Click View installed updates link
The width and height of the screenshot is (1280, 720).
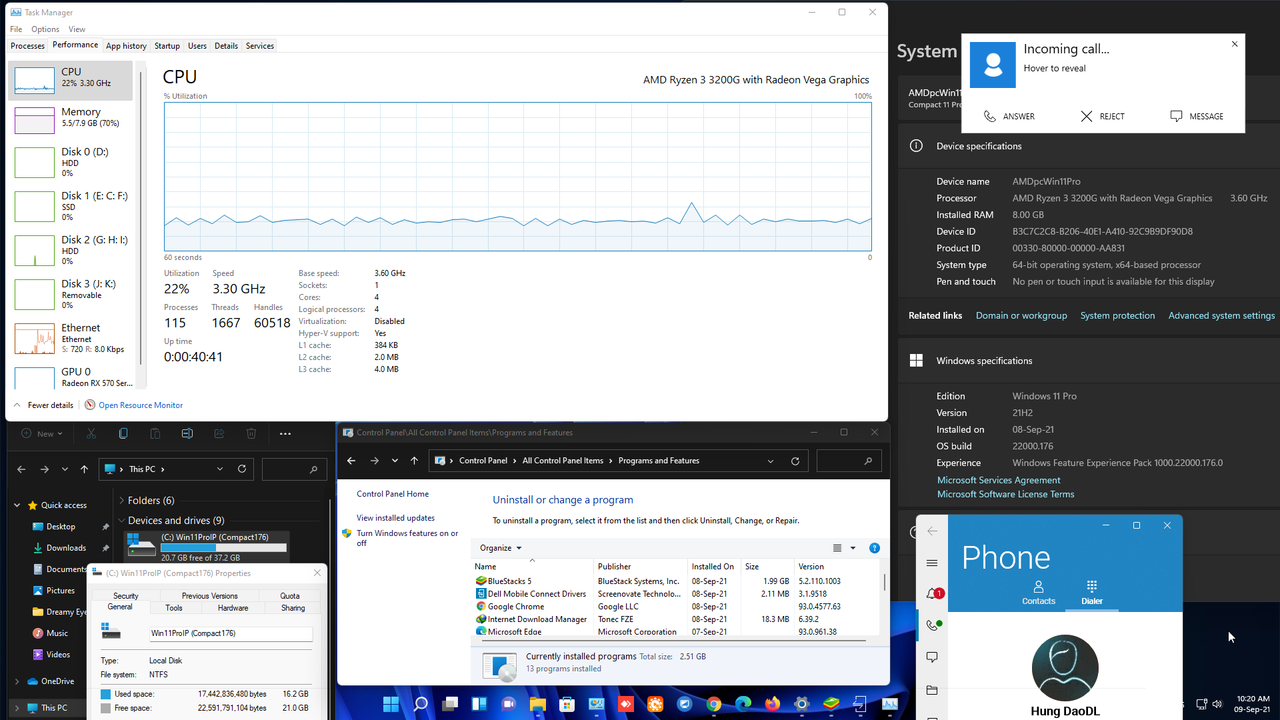(x=396, y=518)
